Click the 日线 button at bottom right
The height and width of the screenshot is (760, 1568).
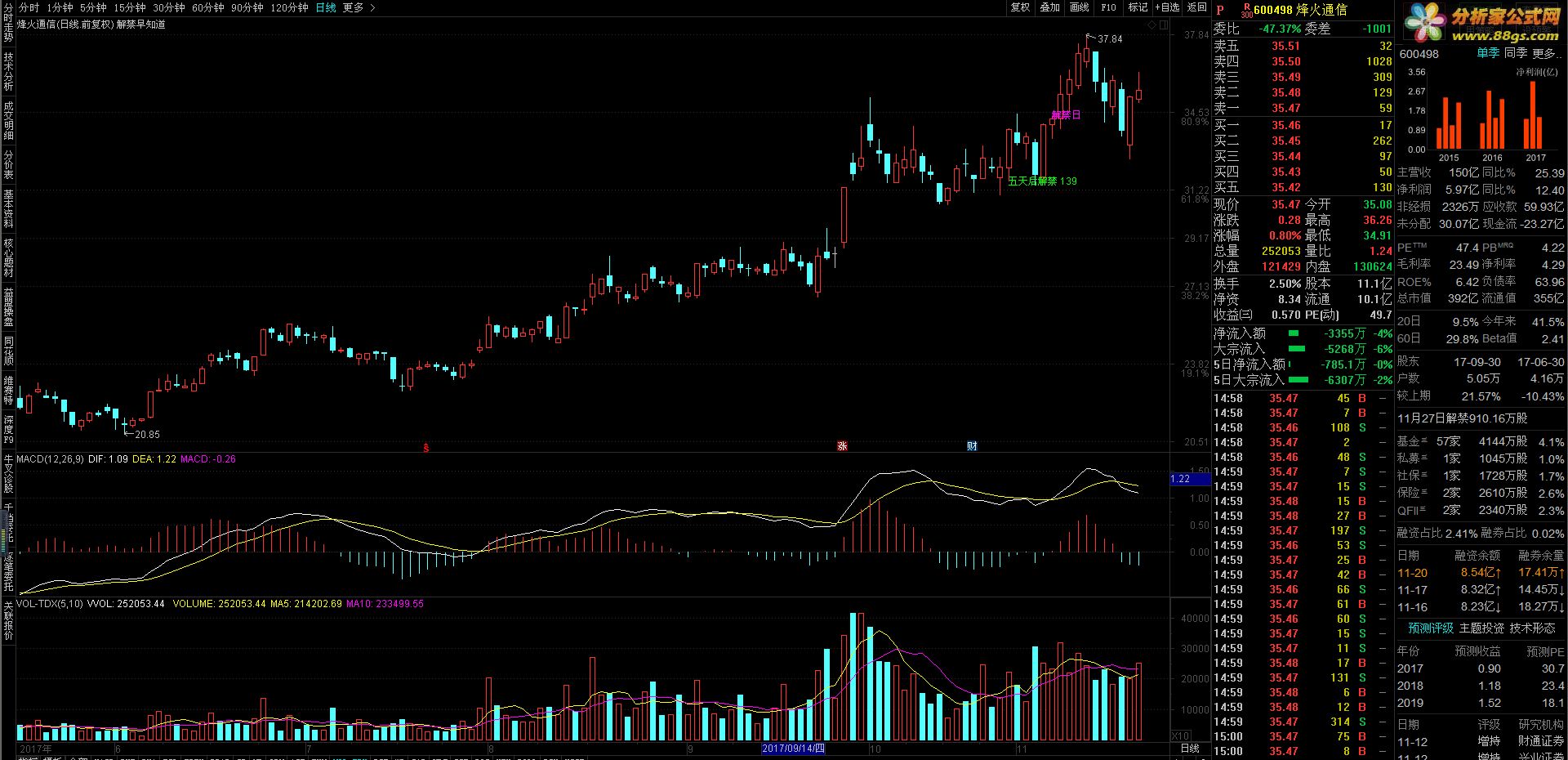(1190, 749)
